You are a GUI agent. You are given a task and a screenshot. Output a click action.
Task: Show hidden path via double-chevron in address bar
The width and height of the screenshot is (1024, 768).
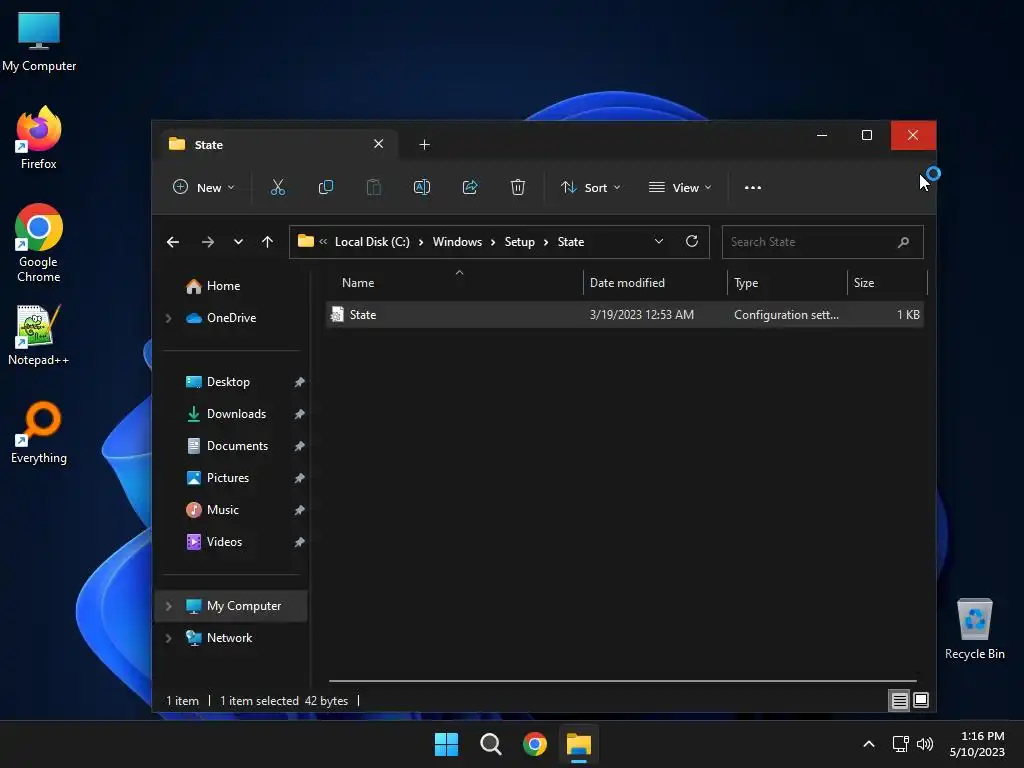[323, 242]
